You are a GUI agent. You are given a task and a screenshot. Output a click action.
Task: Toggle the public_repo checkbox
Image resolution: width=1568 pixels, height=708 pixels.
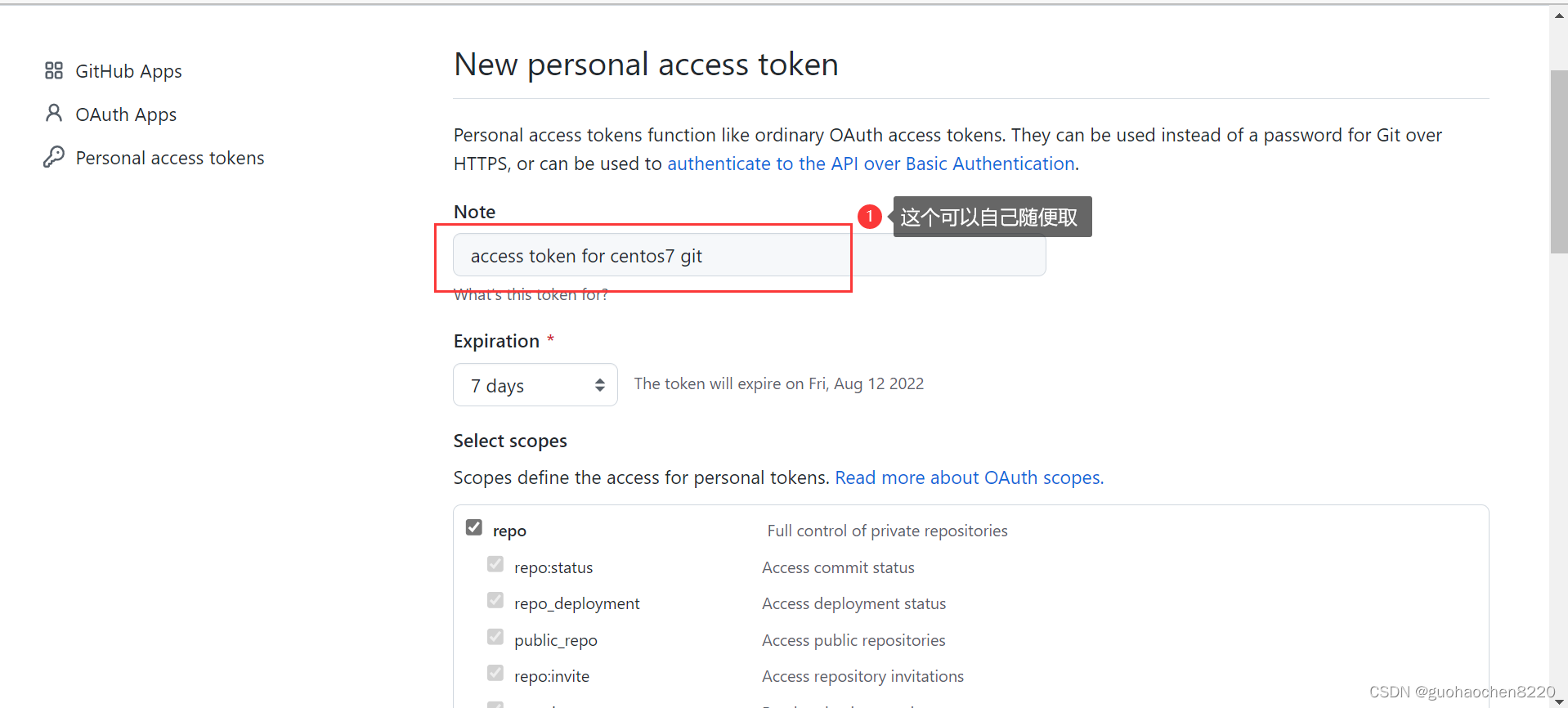point(495,637)
